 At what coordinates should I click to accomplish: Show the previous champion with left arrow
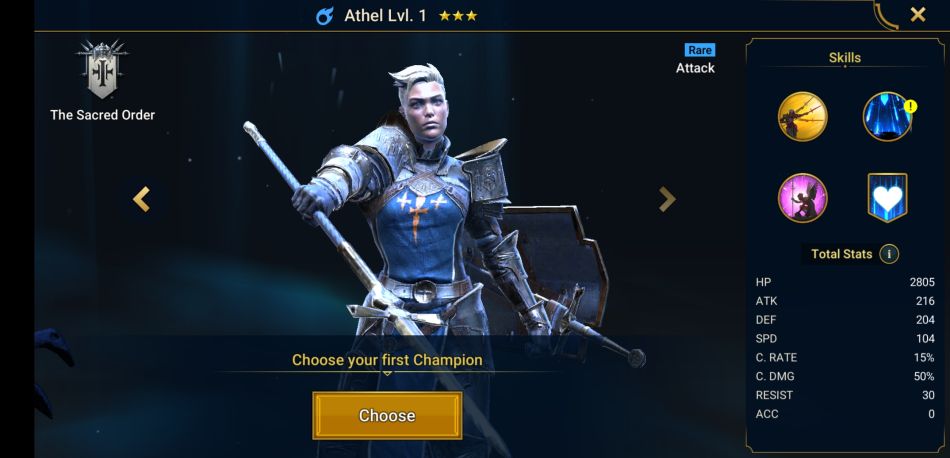141,199
